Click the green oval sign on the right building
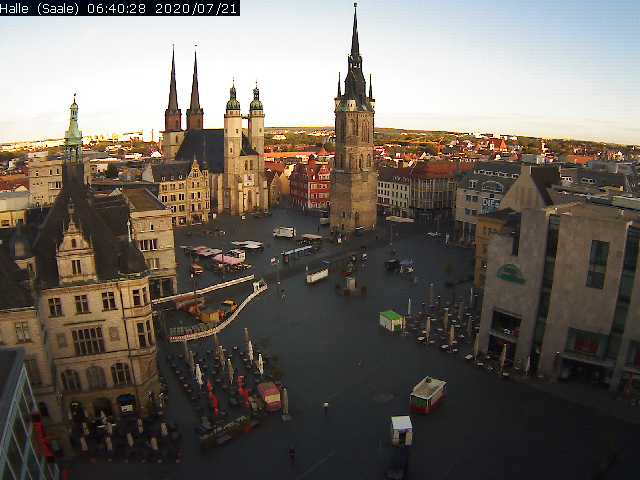Screen dimensions: 640x480 point(511,273)
